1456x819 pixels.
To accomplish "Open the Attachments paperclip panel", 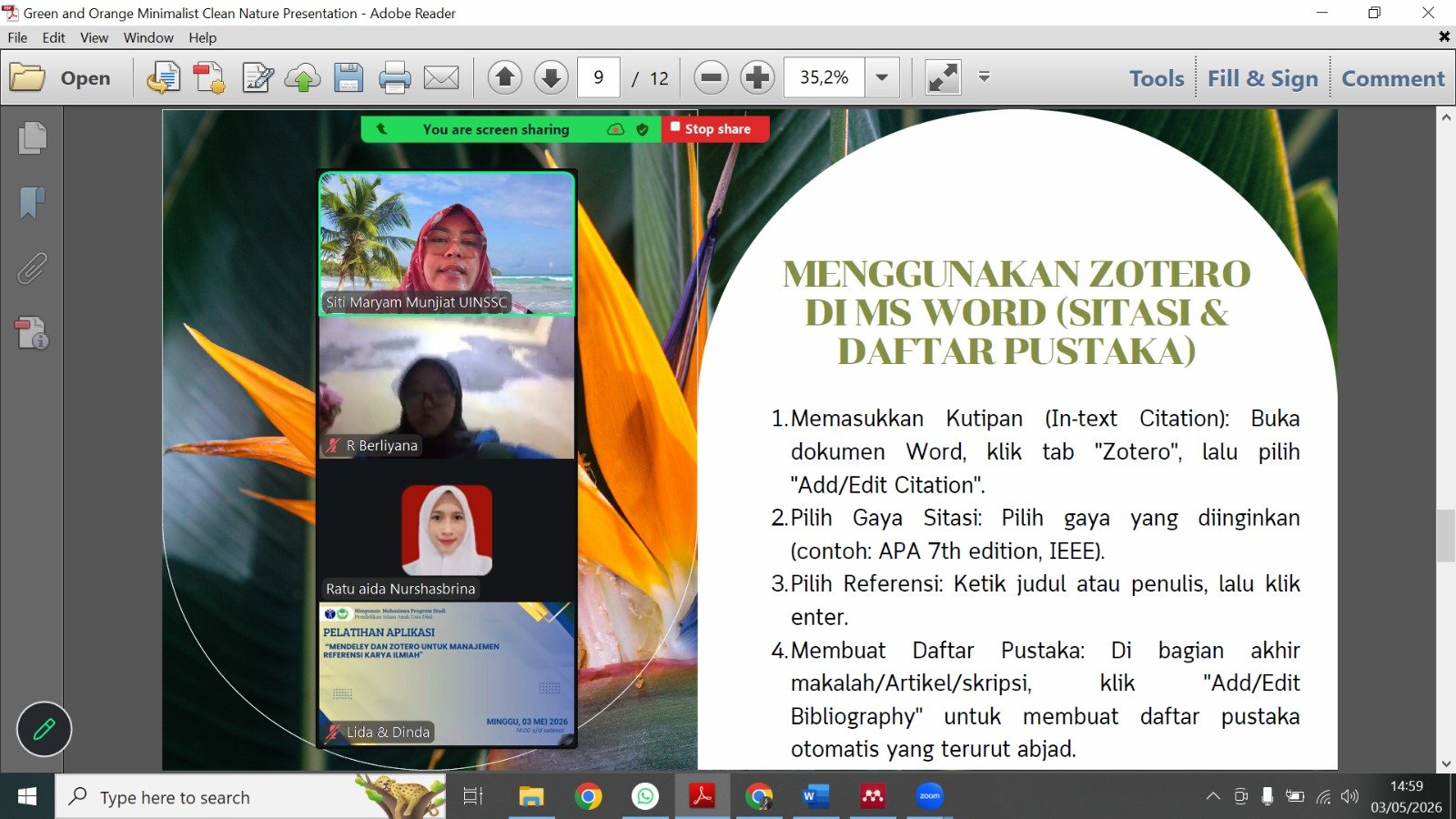I will pos(32,268).
